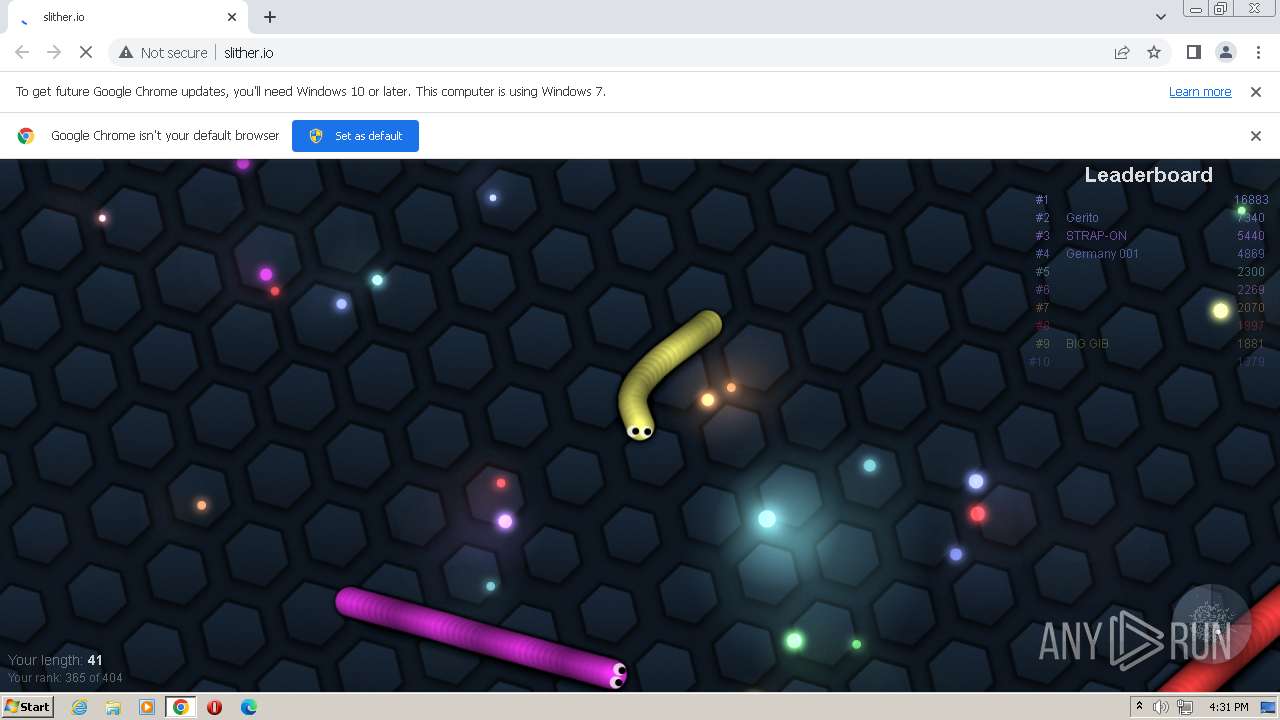Click the green glowing food pellet

[794, 641]
